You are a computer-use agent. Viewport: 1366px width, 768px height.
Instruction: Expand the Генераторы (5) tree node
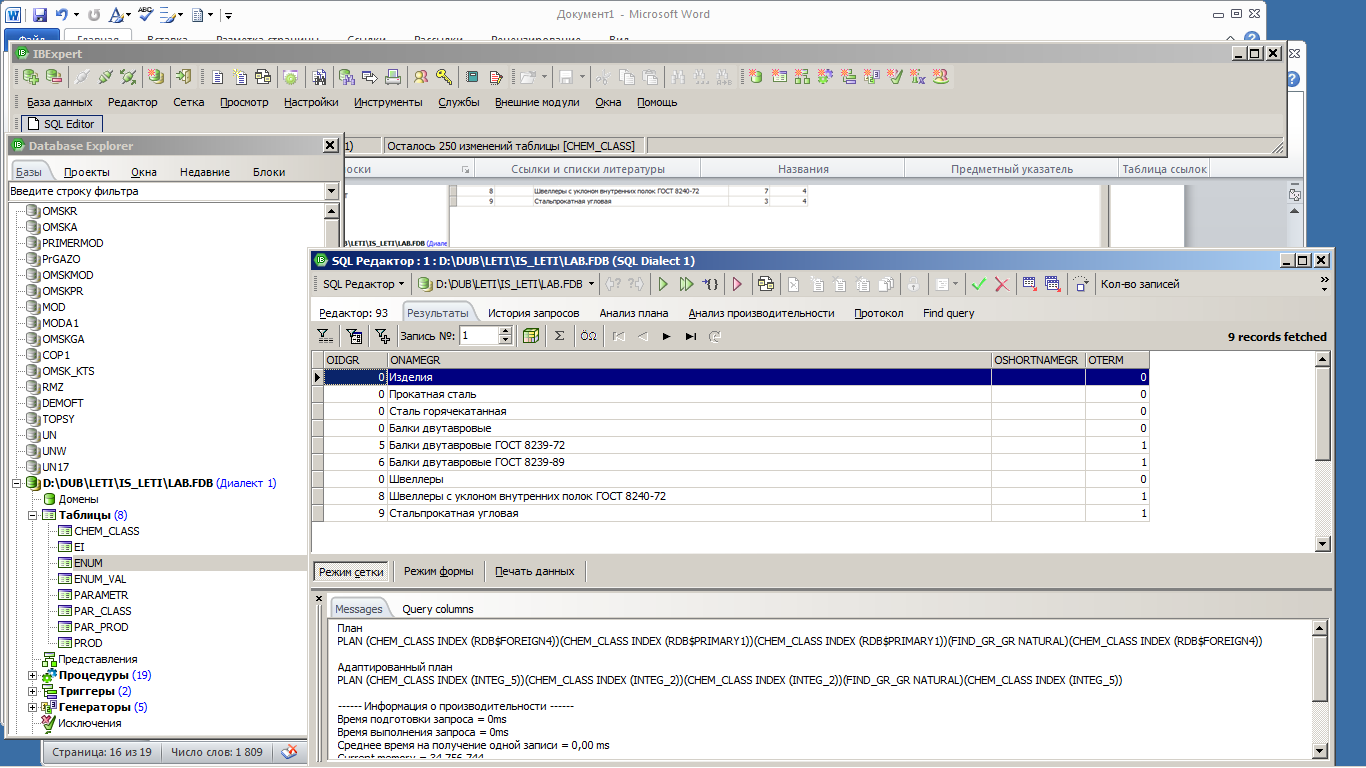[x=32, y=707]
